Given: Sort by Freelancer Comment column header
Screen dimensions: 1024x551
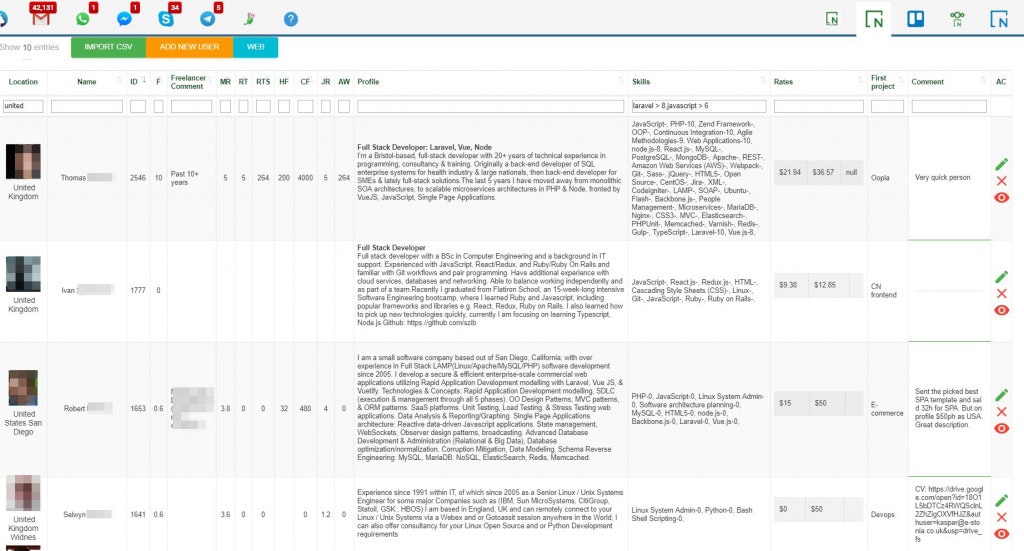Looking at the screenshot, I should pos(191,82).
